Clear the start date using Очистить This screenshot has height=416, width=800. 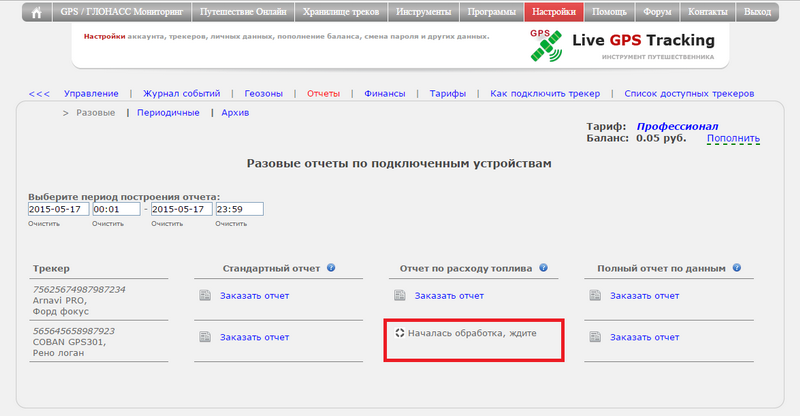[44, 223]
